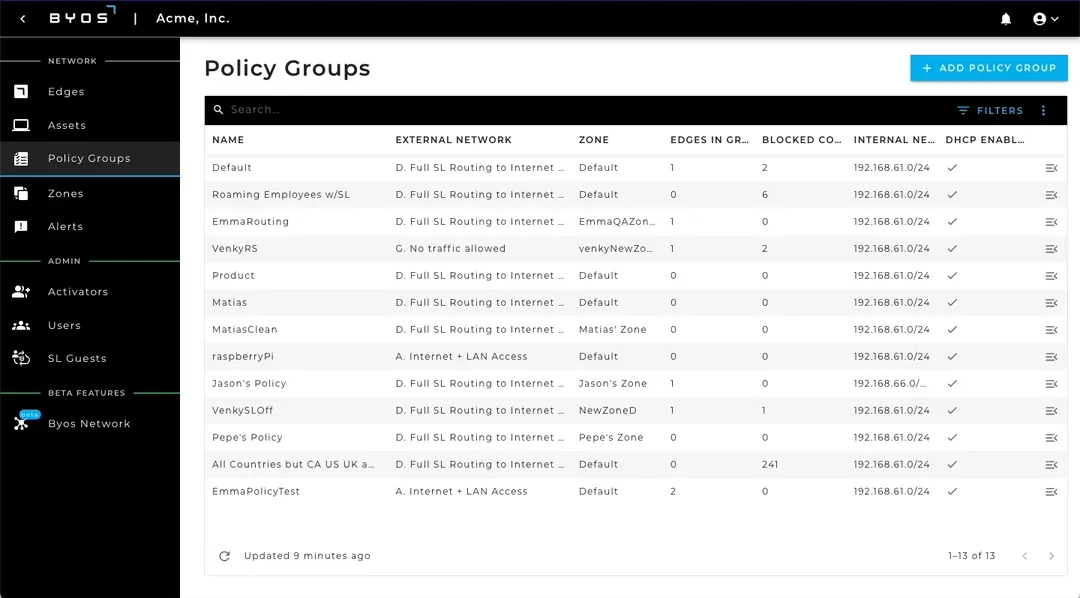Open row menu for VenkySLOff
Screen dimensions: 1080x598
[1051, 411]
